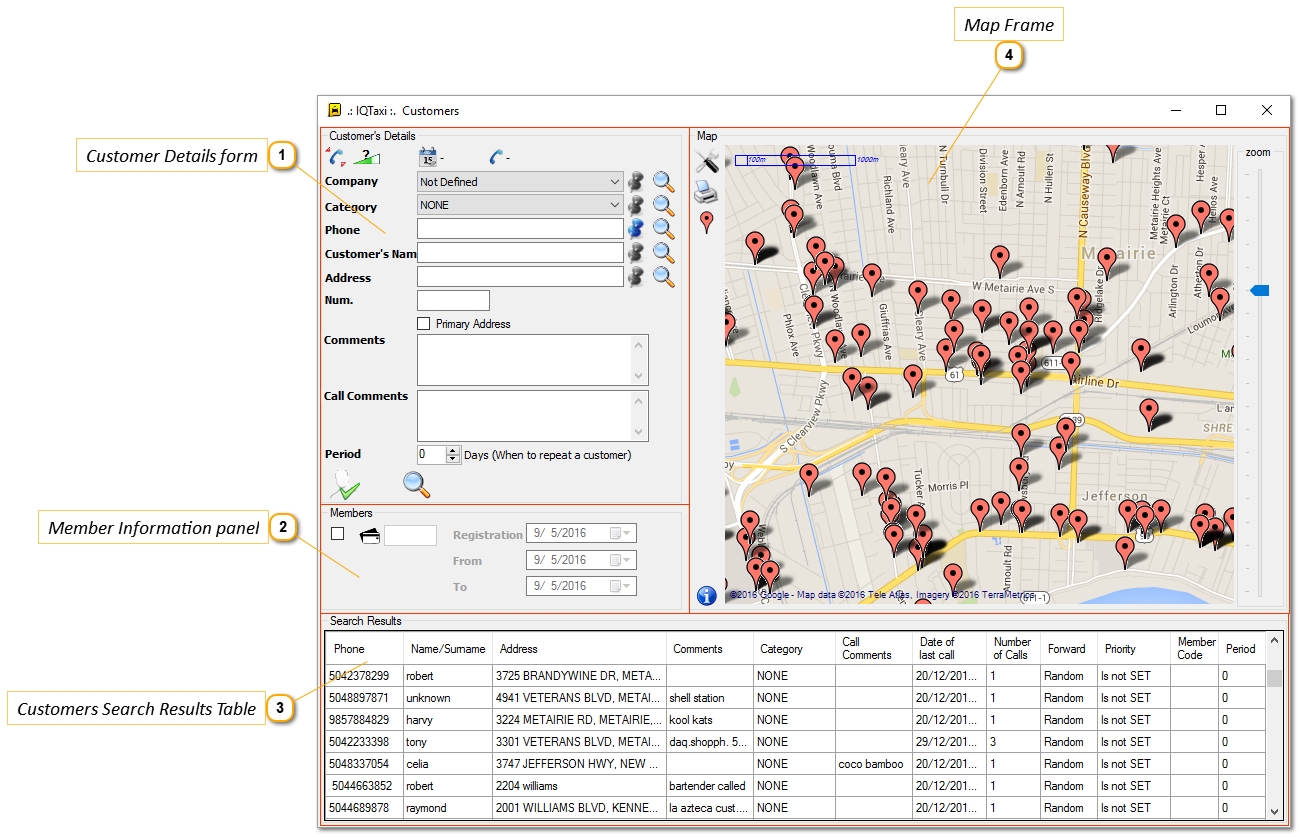1301x837 pixels.
Task: Select the 4941 VETERANS BLVD address cell
Action: pos(579,698)
